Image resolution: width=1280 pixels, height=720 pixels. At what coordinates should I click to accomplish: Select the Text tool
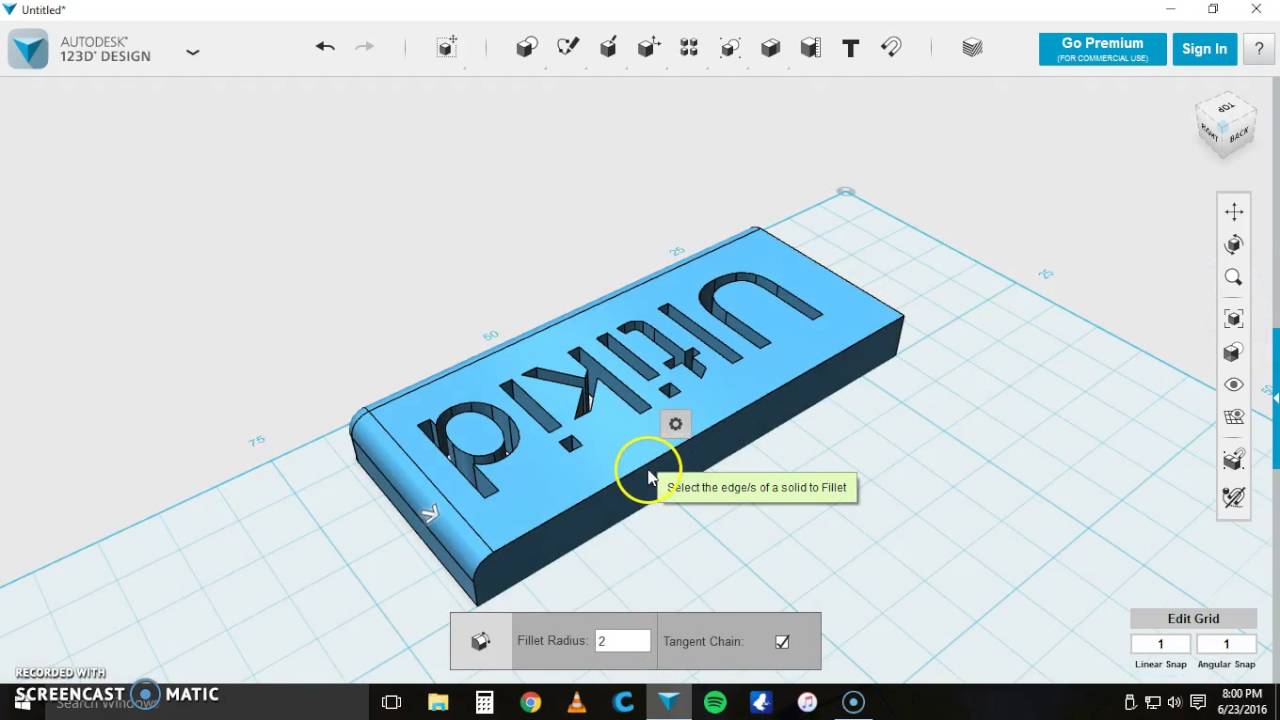coord(851,47)
